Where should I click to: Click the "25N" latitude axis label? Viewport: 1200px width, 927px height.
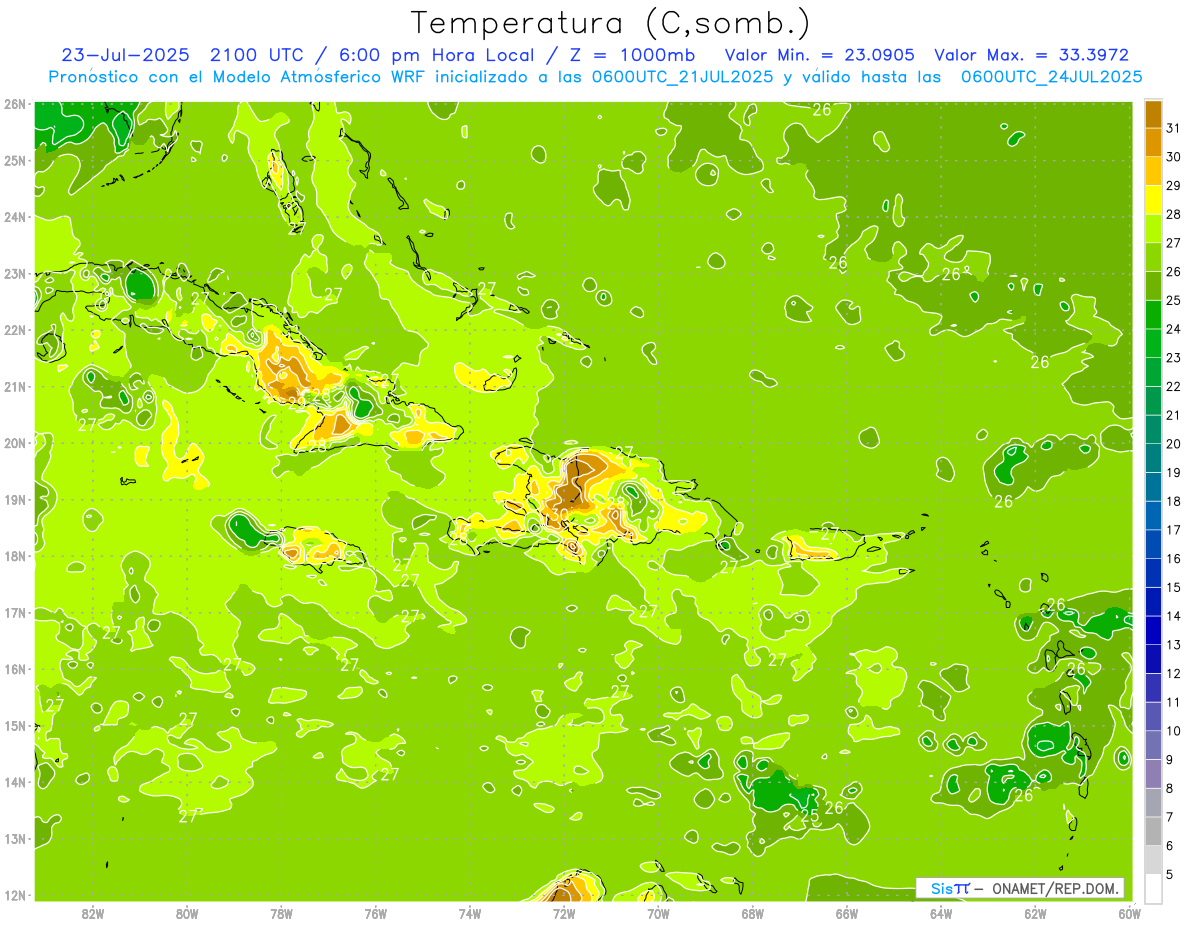(14, 160)
